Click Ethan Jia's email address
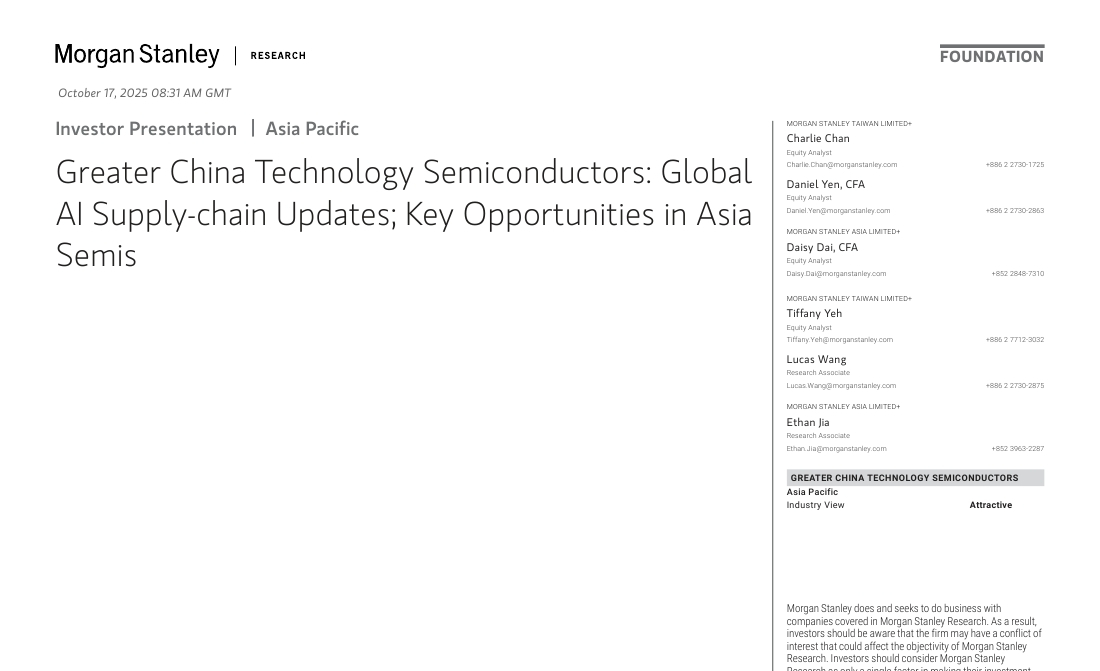This screenshot has width=1100, height=671. pos(836,449)
